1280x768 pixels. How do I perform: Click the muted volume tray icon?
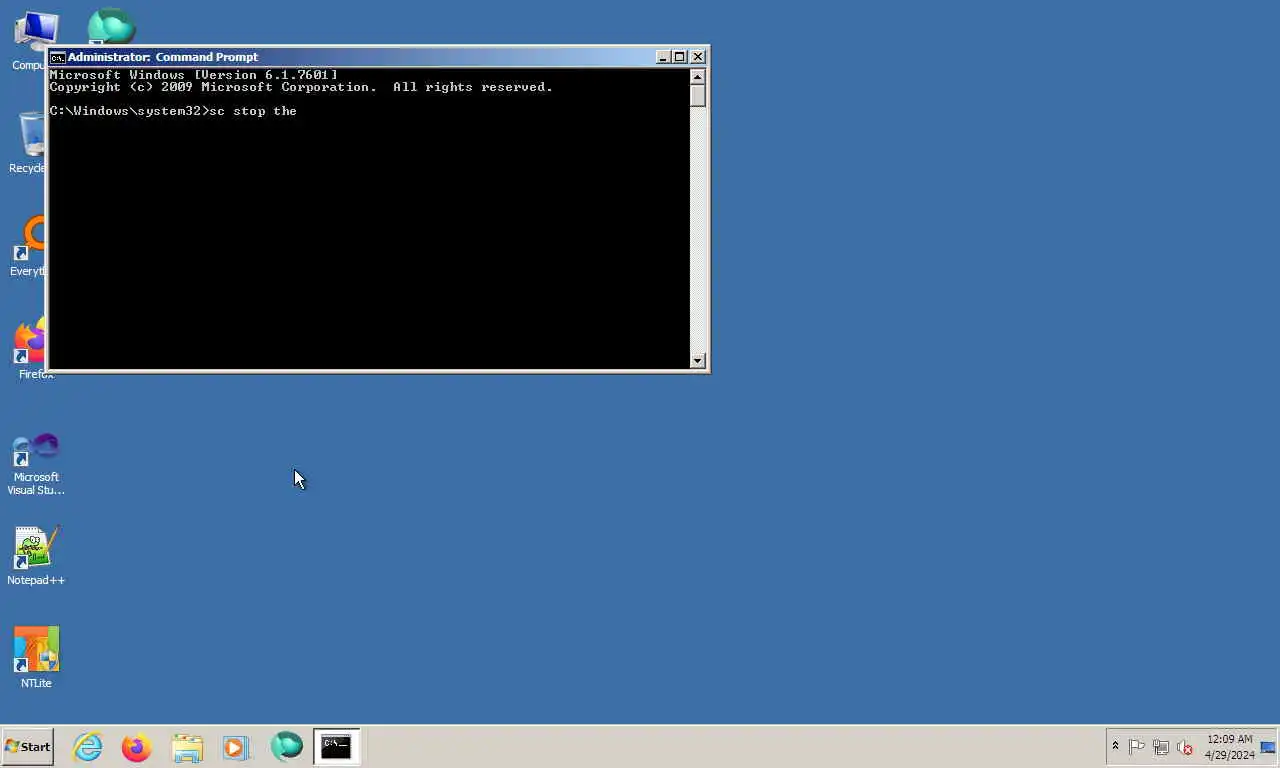[1185, 747]
